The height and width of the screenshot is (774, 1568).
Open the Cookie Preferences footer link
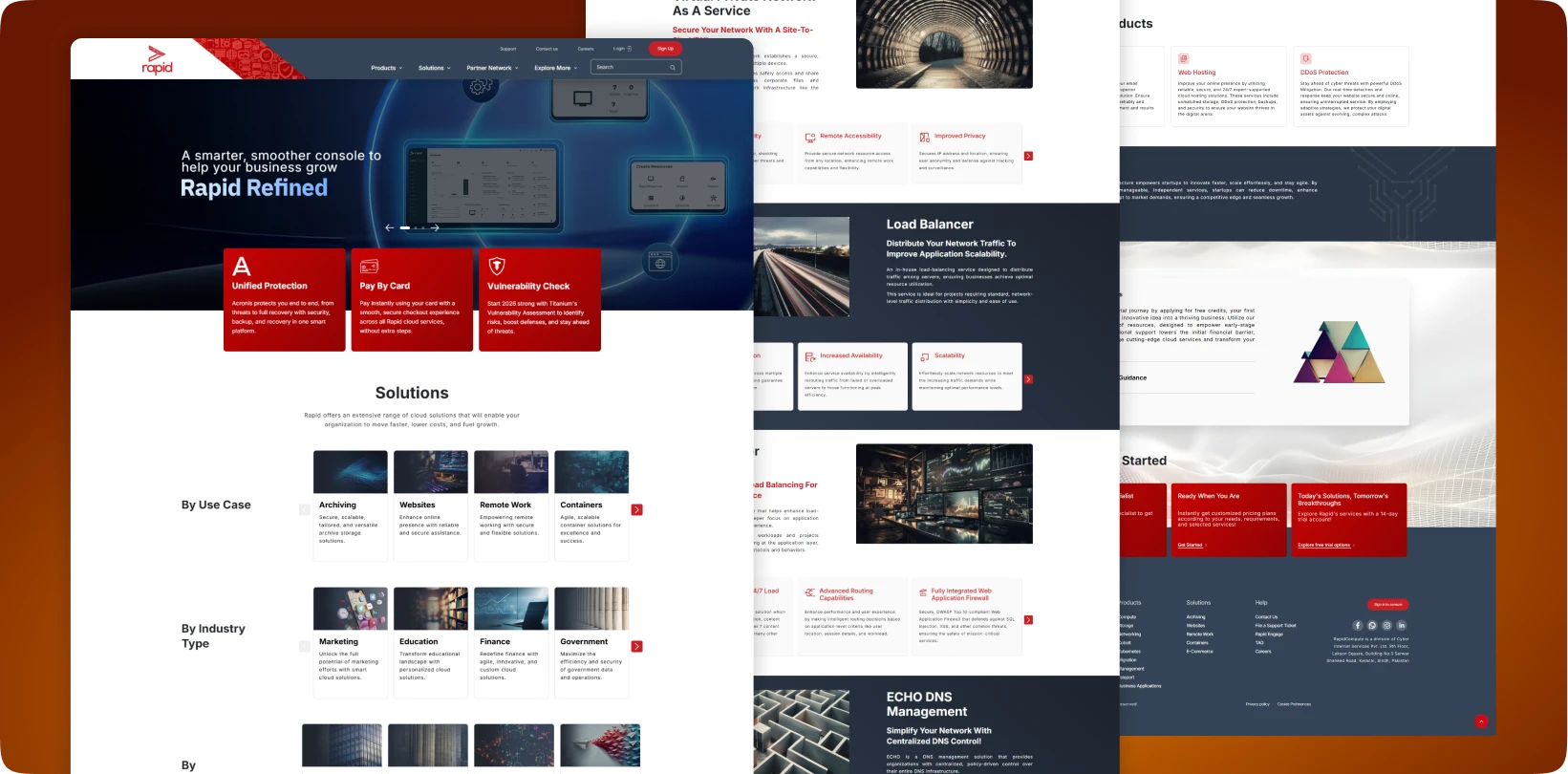[1294, 704]
